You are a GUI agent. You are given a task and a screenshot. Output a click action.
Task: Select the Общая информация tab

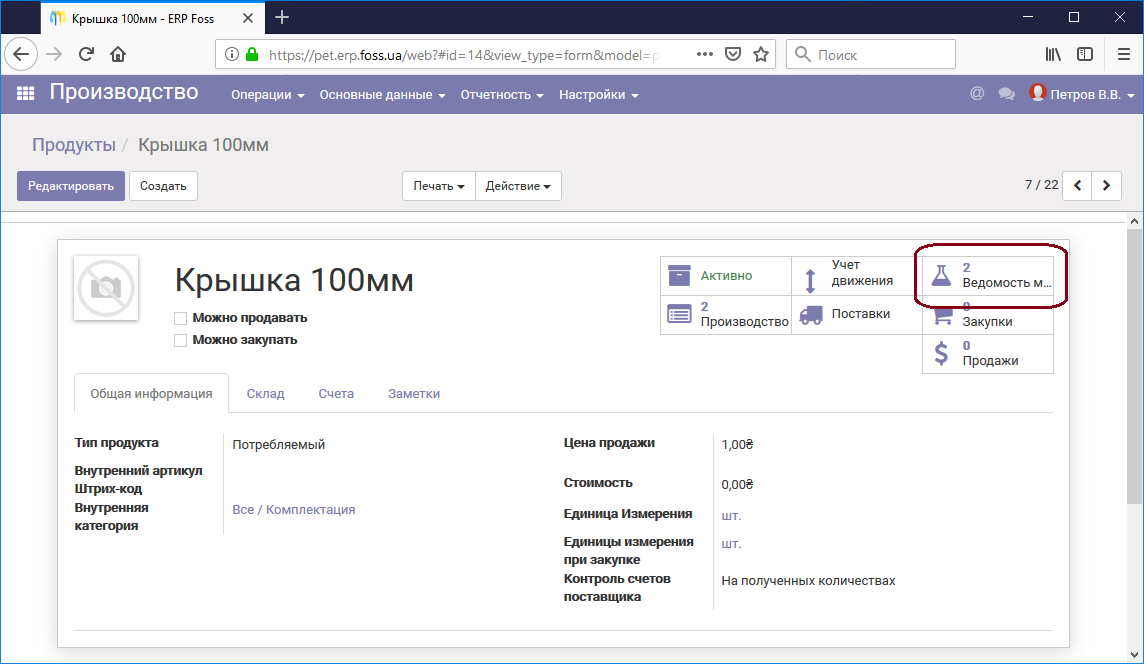(151, 393)
